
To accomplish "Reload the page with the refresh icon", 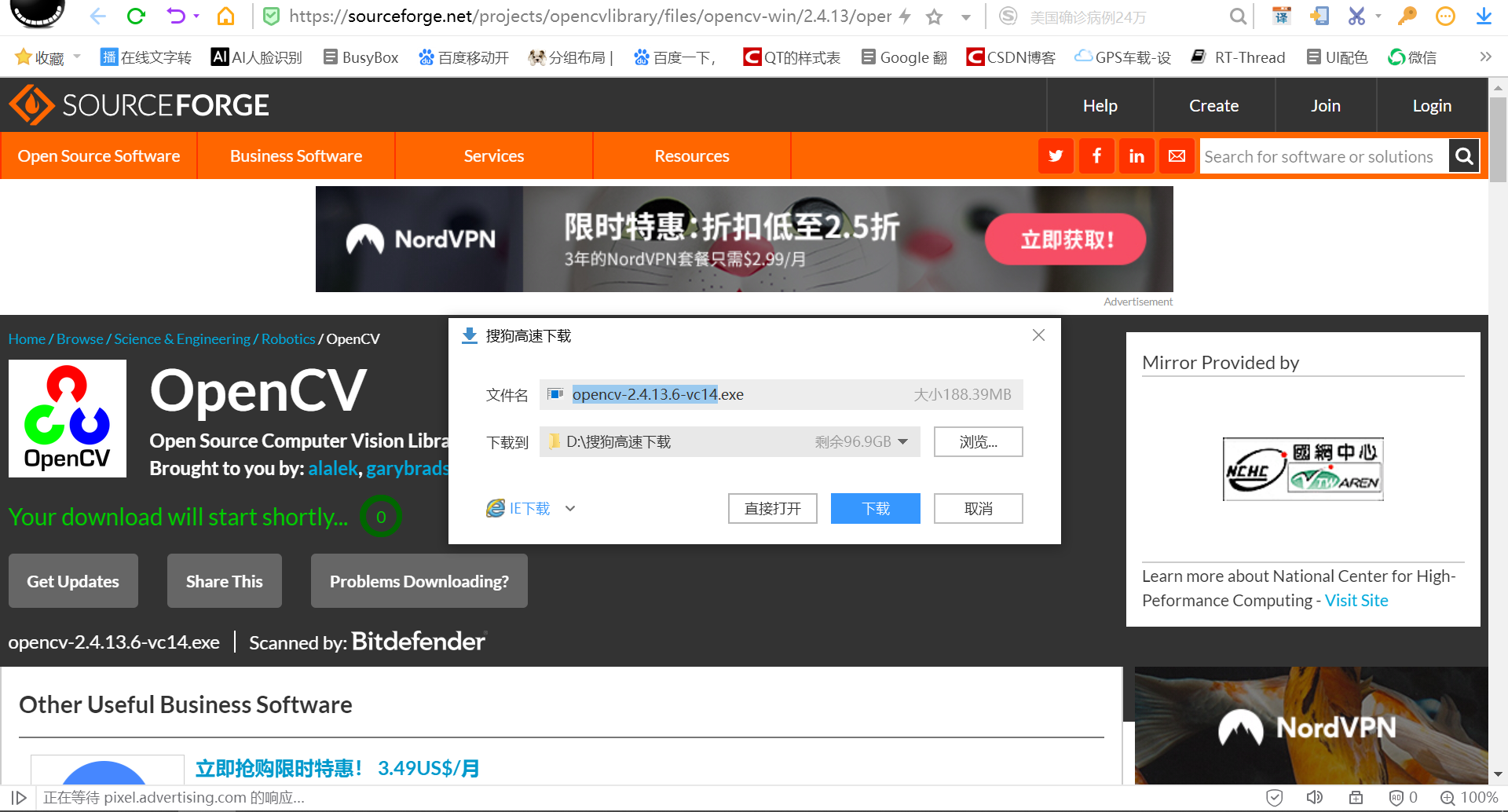I will coord(137,16).
